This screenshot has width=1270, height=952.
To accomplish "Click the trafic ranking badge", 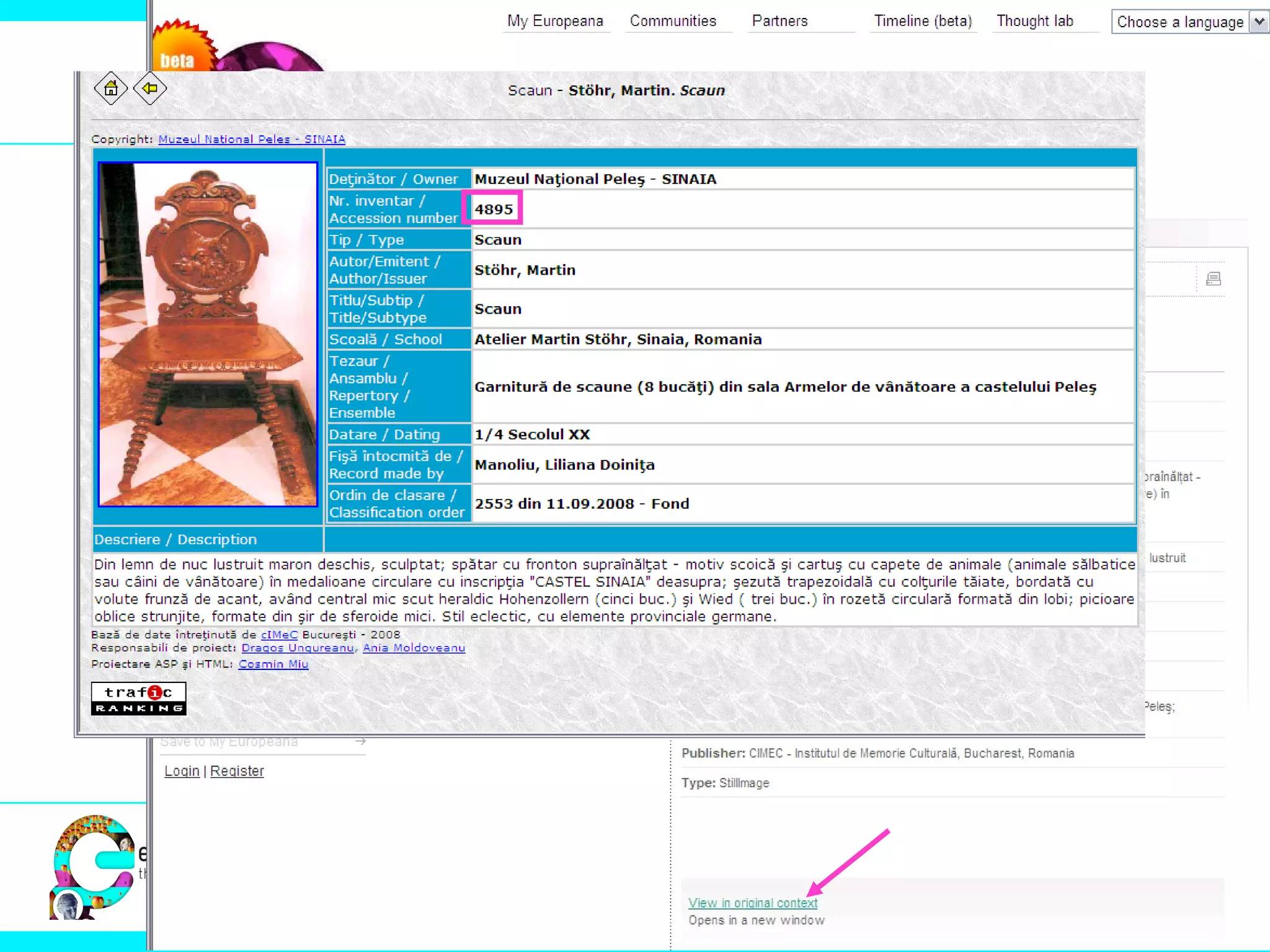I will pos(138,699).
